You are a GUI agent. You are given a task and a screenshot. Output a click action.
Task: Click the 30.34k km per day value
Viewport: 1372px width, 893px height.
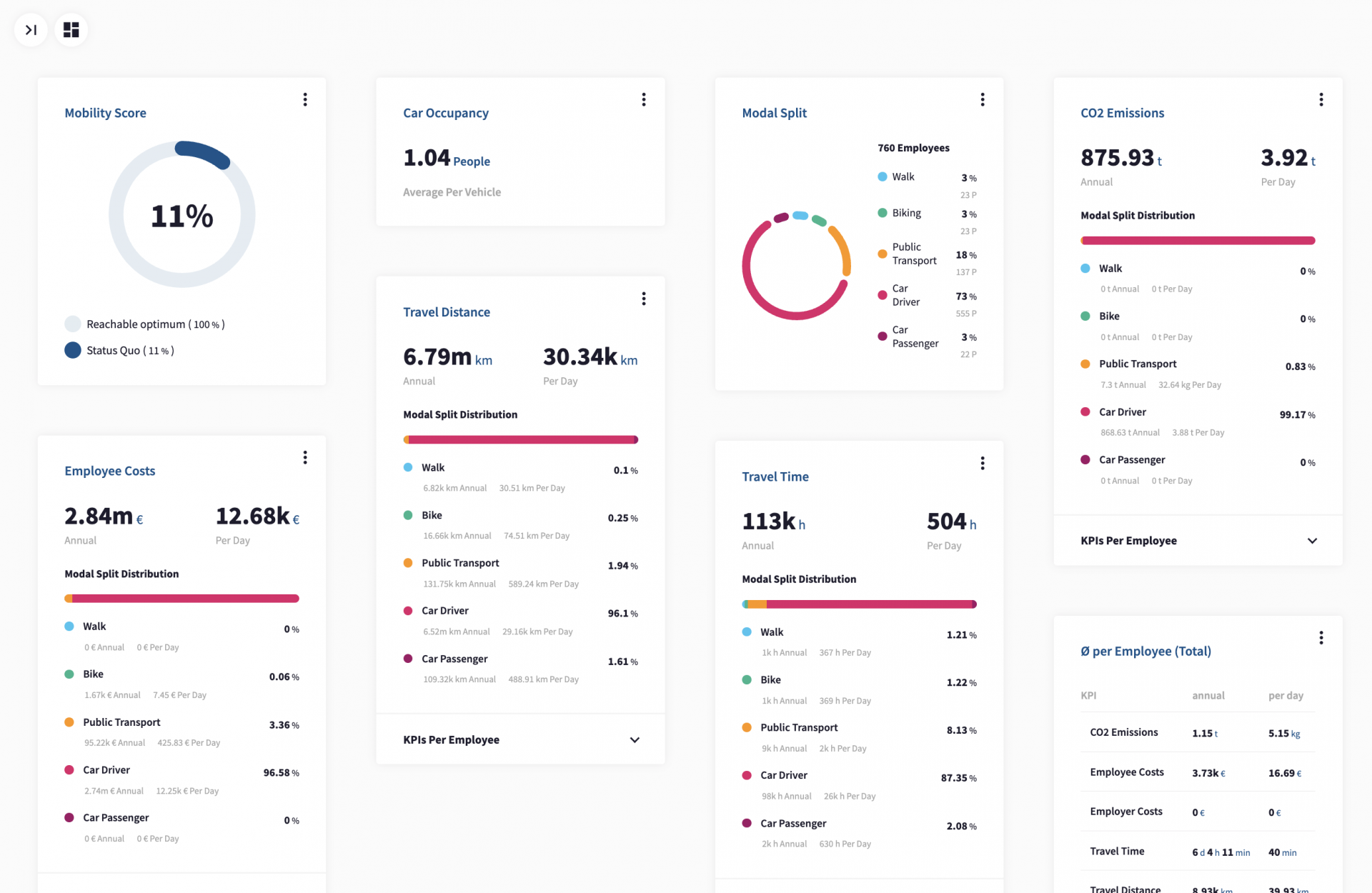[x=590, y=356]
